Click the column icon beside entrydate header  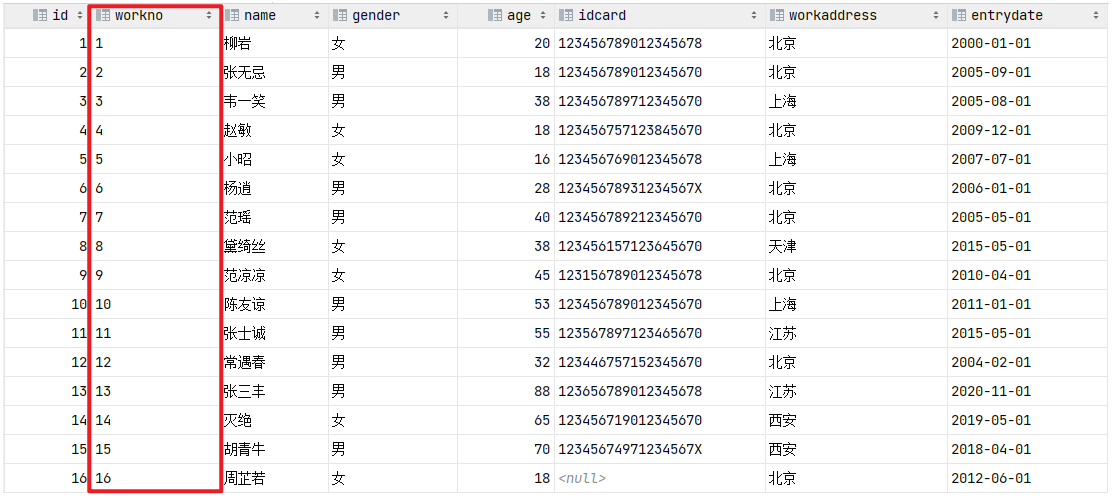[959, 15]
